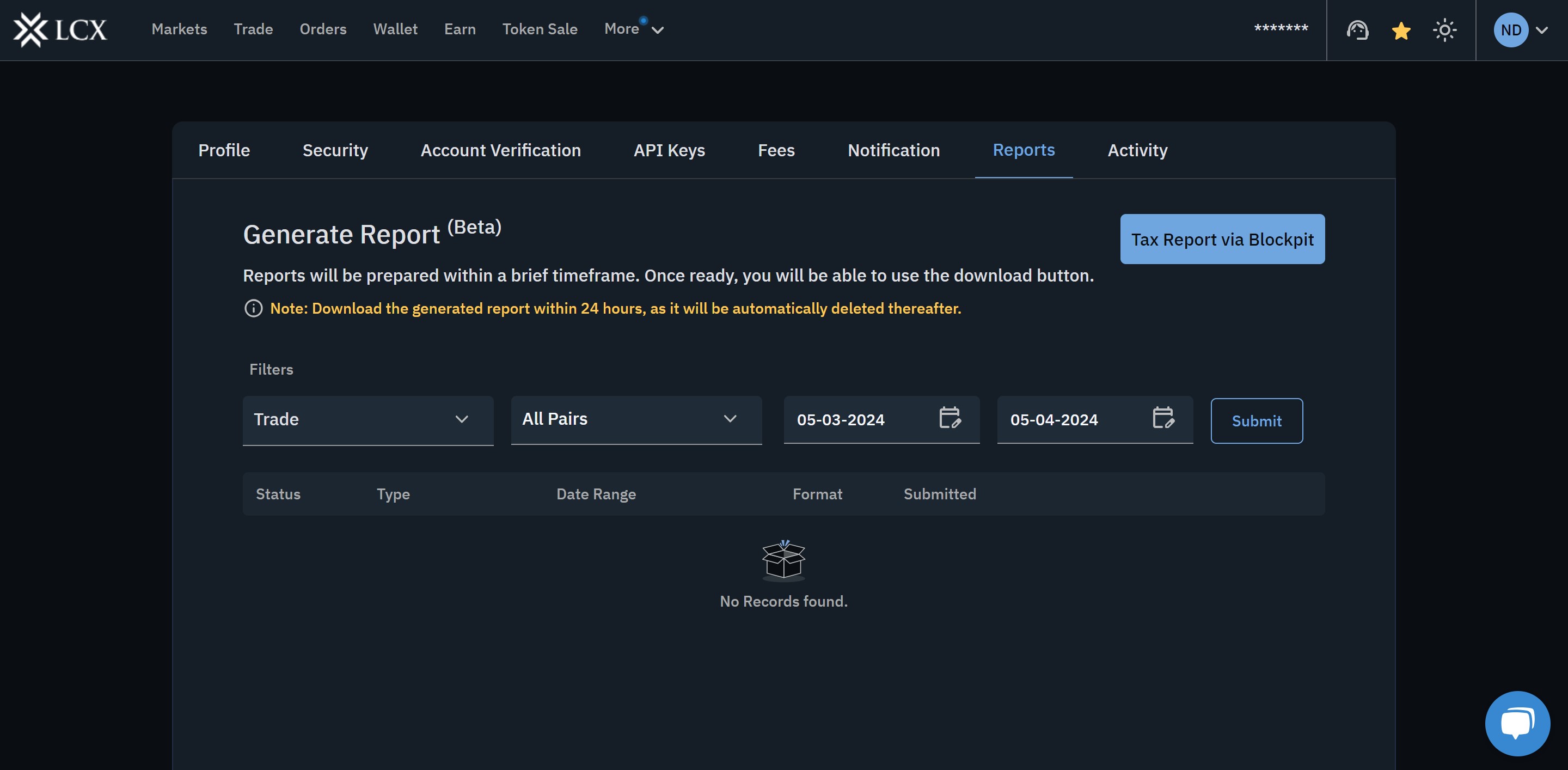Click the LCX logo

[x=60, y=29]
